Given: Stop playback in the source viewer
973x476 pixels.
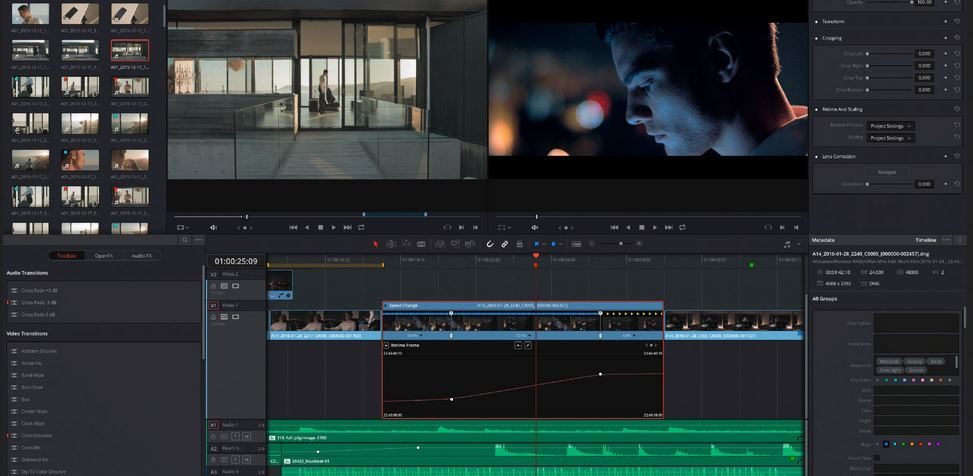Looking at the screenshot, I should pos(321,228).
